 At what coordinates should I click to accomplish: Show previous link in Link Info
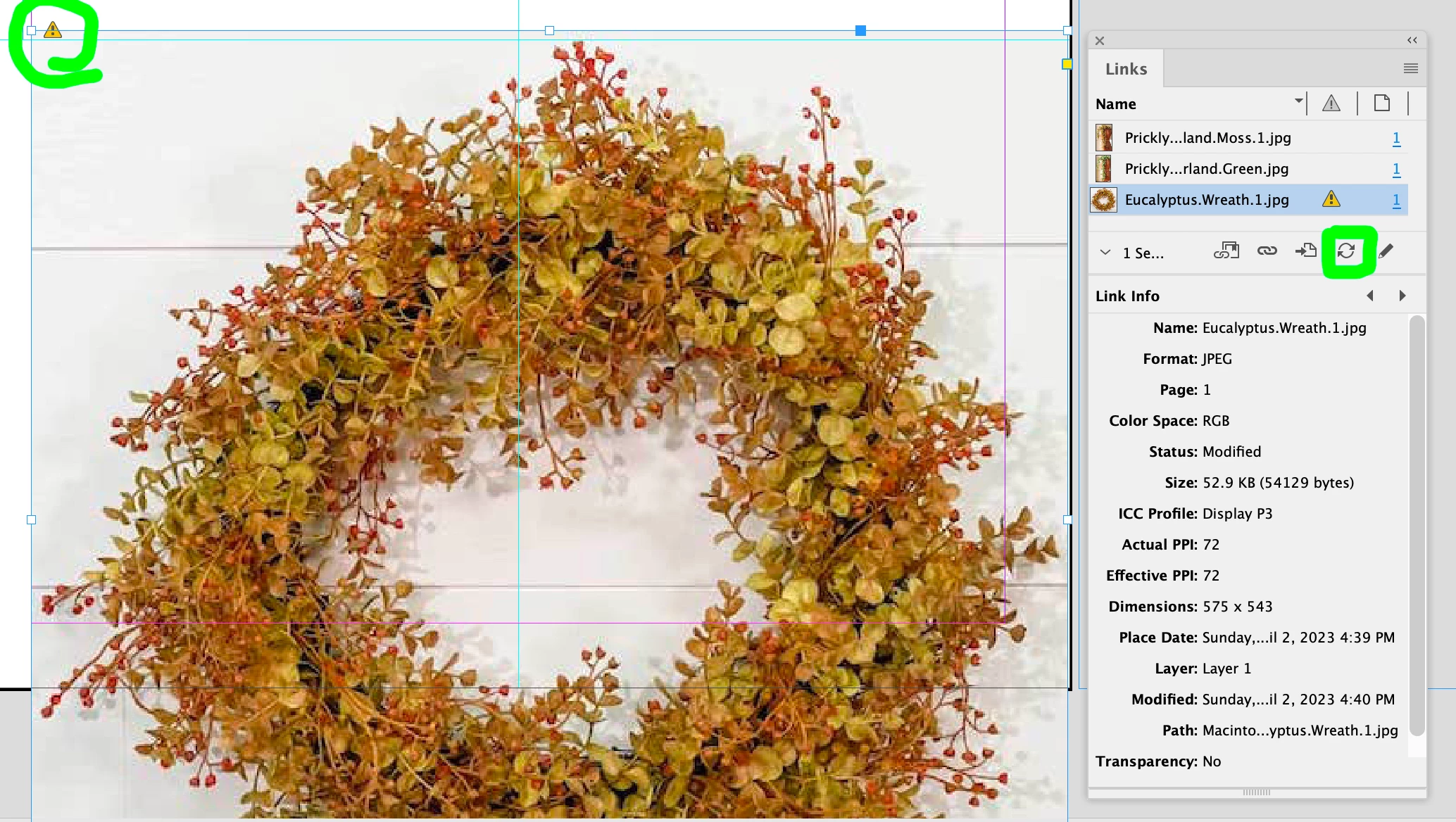pyautogui.click(x=1370, y=296)
